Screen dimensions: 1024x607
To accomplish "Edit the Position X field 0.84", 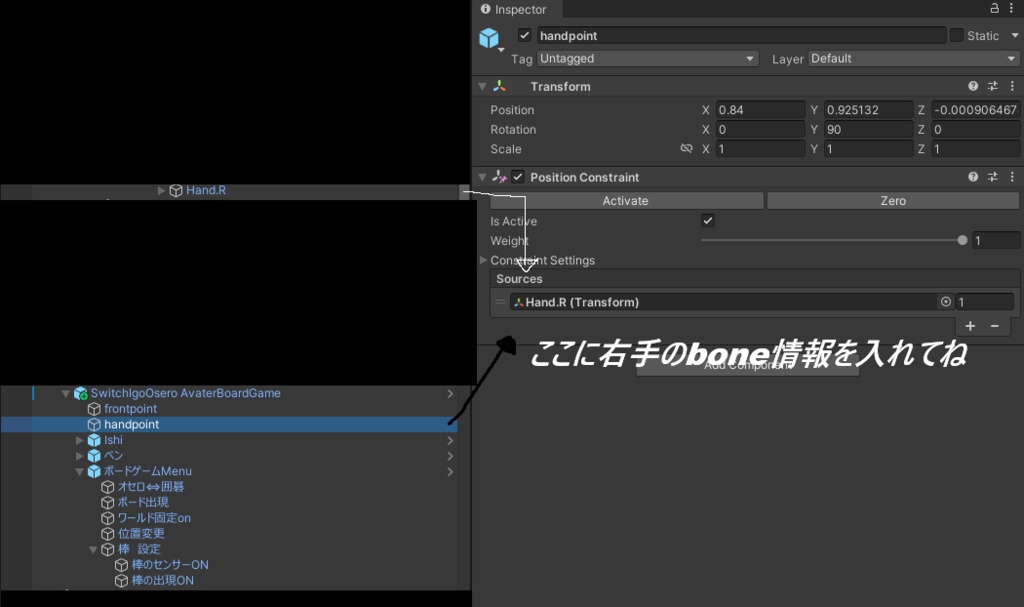I will (760, 110).
